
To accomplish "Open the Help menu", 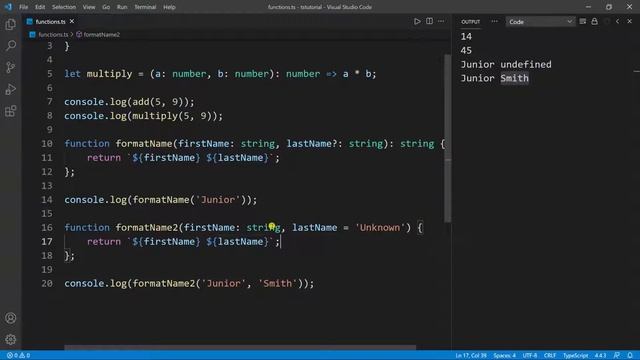I will click(x=169, y=7).
